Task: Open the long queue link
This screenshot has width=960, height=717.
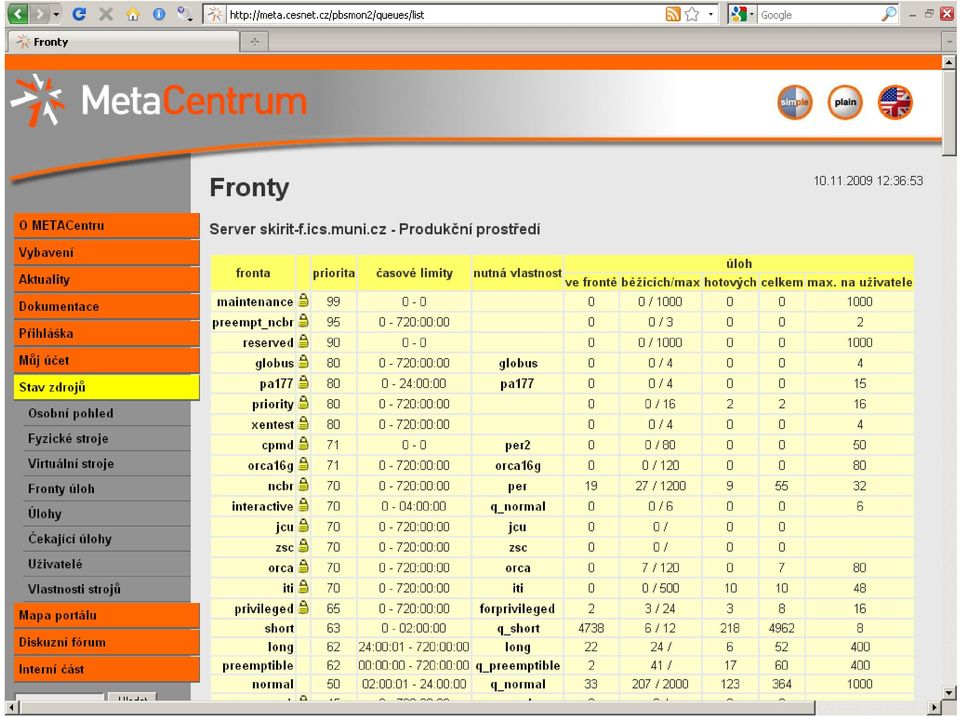Action: [x=280, y=647]
